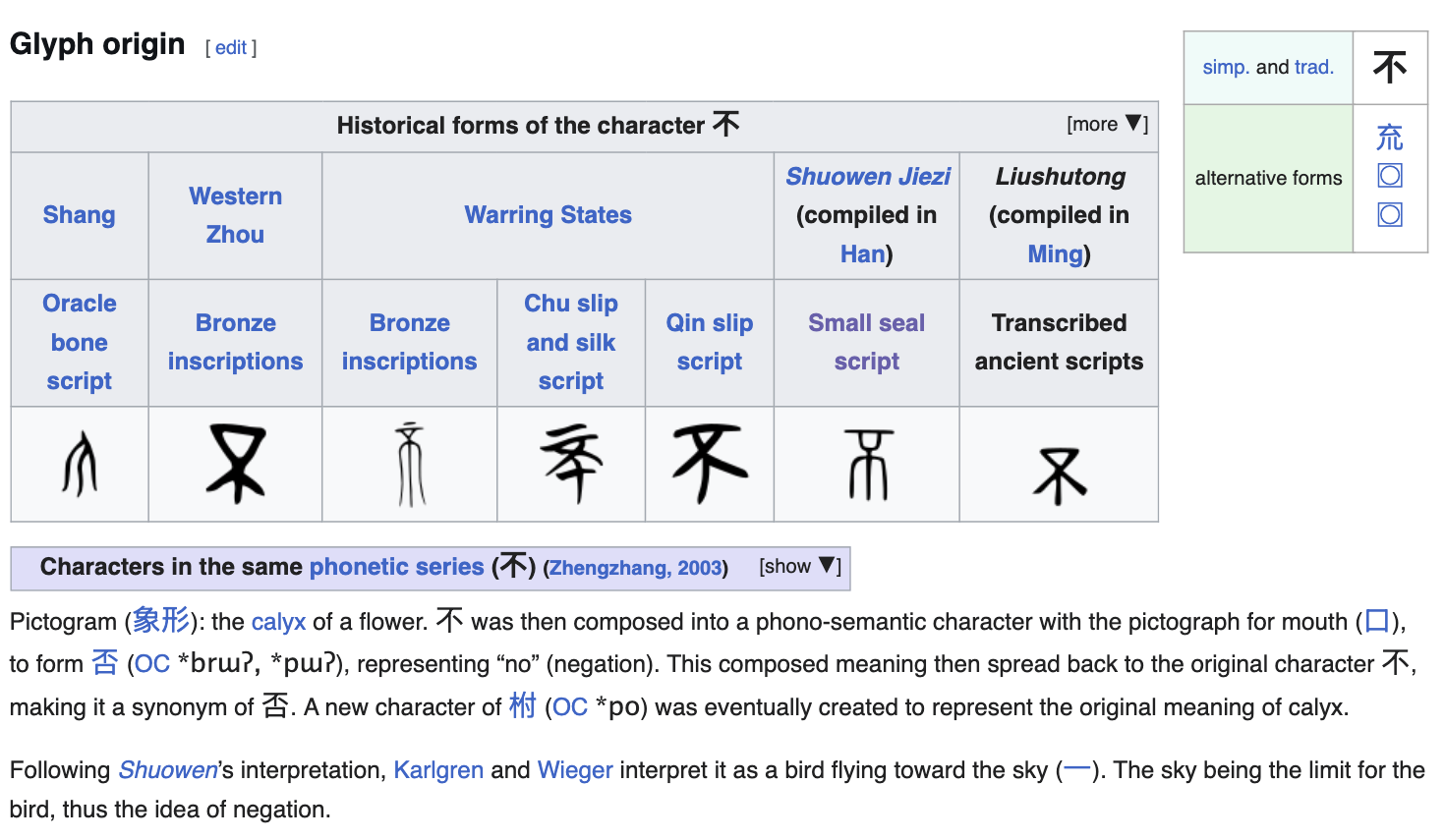Open the Small seal script glyph image

click(867, 464)
